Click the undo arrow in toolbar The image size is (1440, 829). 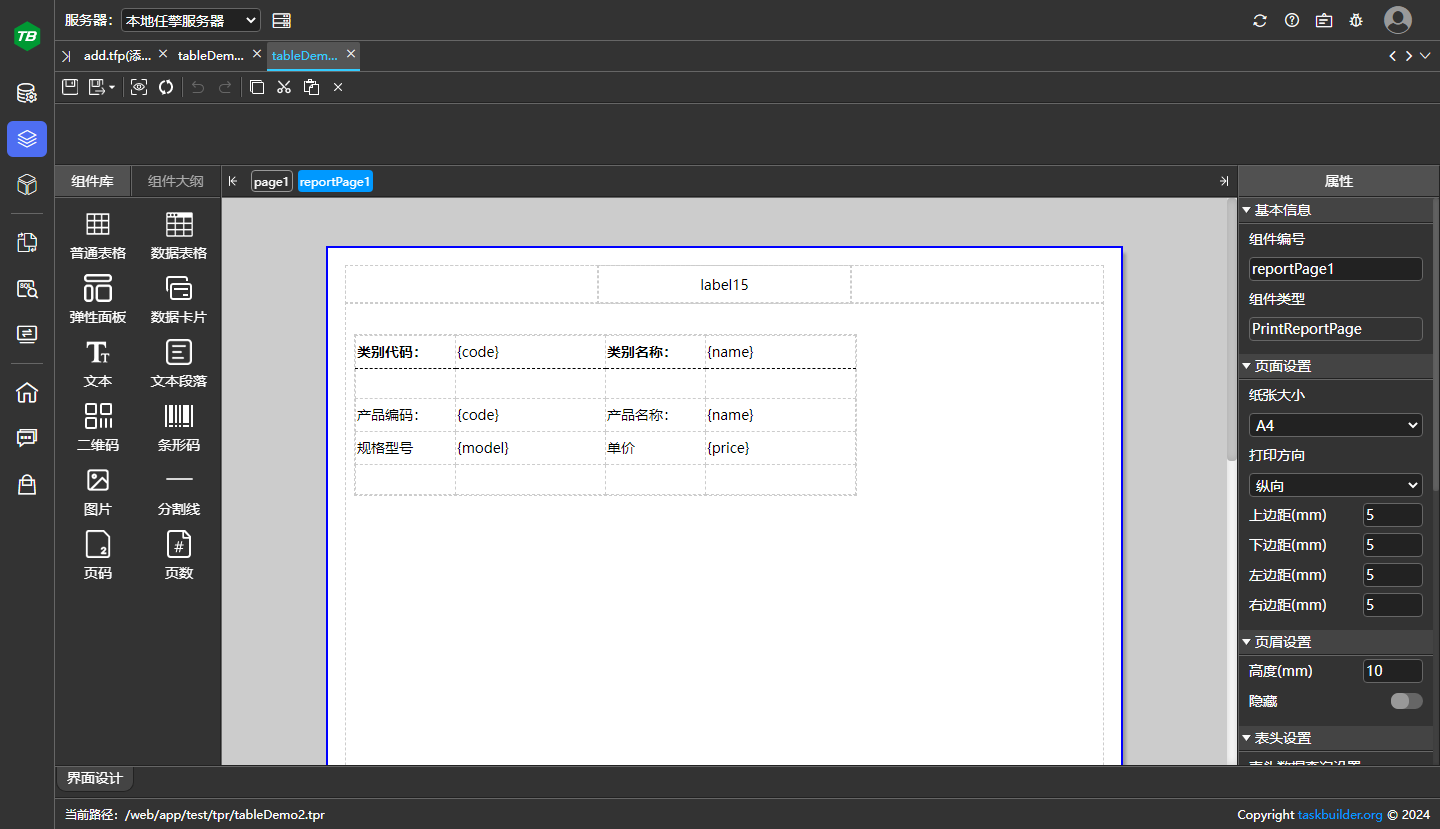198,87
